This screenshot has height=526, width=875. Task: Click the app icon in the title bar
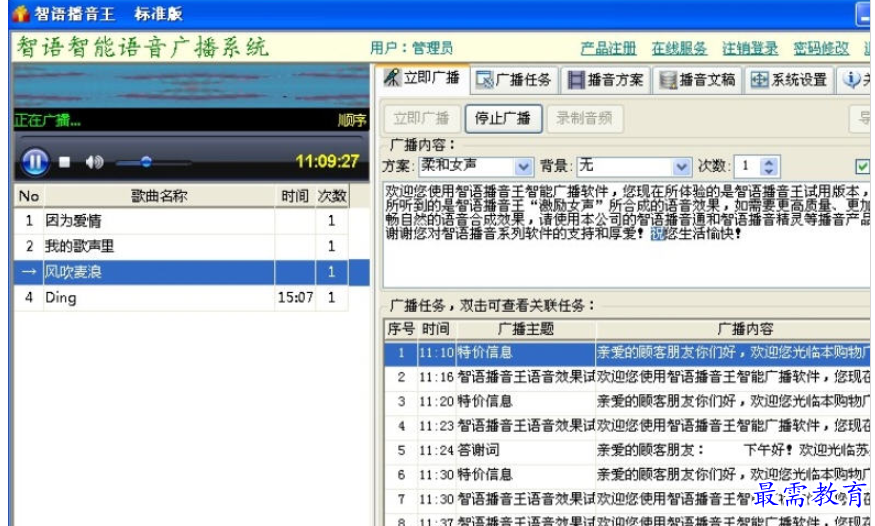(x=21, y=13)
